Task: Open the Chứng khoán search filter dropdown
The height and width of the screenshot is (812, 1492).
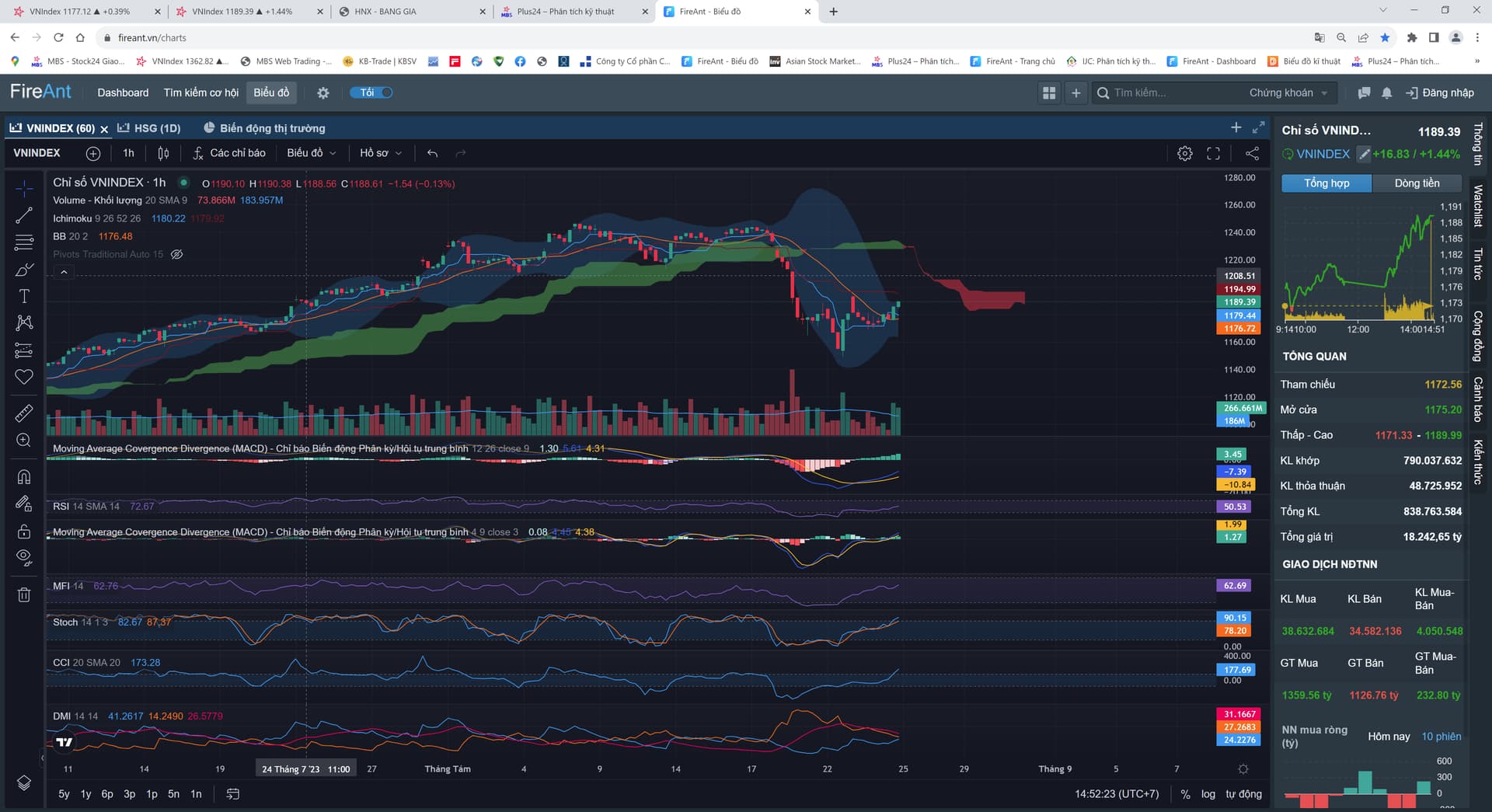Action: [x=1288, y=93]
